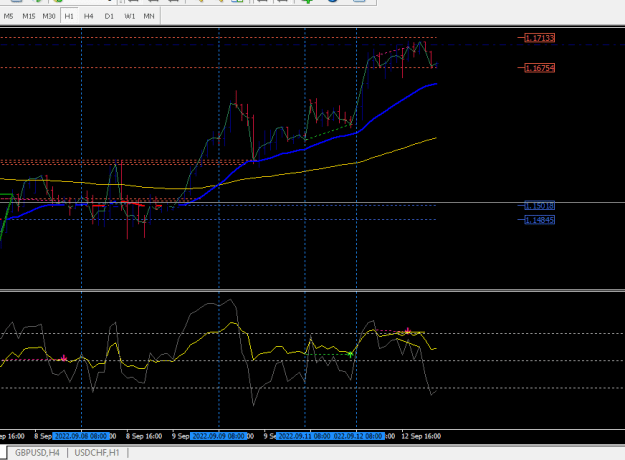
Task: Open the USDCHF,H1 chart tab
Action: [x=97, y=453]
